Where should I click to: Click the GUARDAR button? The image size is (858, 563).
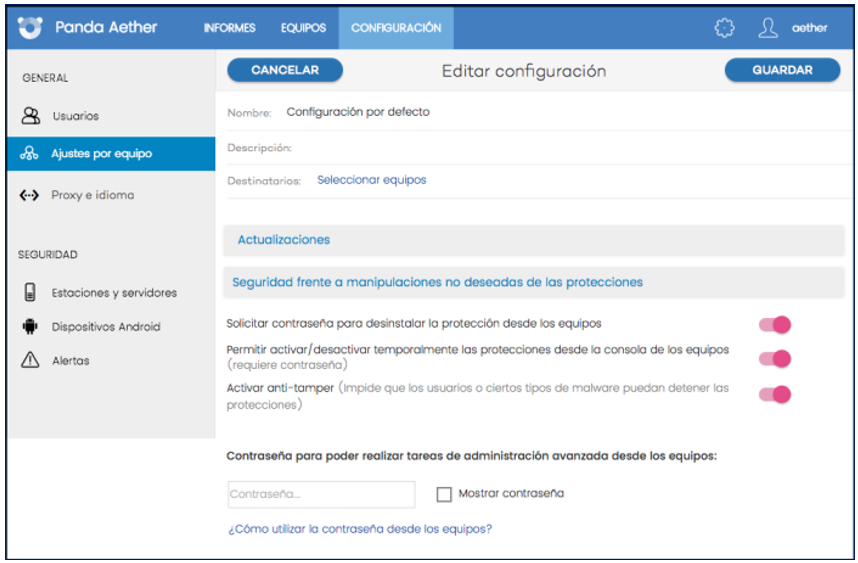click(782, 70)
